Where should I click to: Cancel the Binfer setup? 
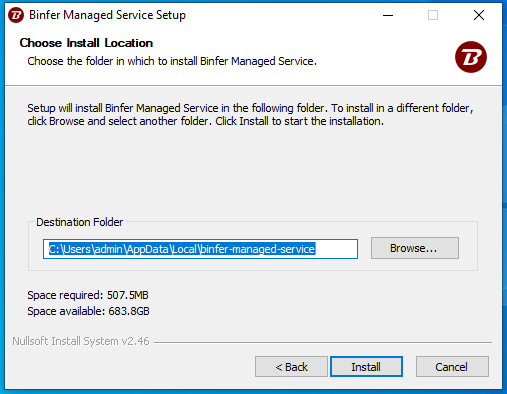tap(452, 367)
